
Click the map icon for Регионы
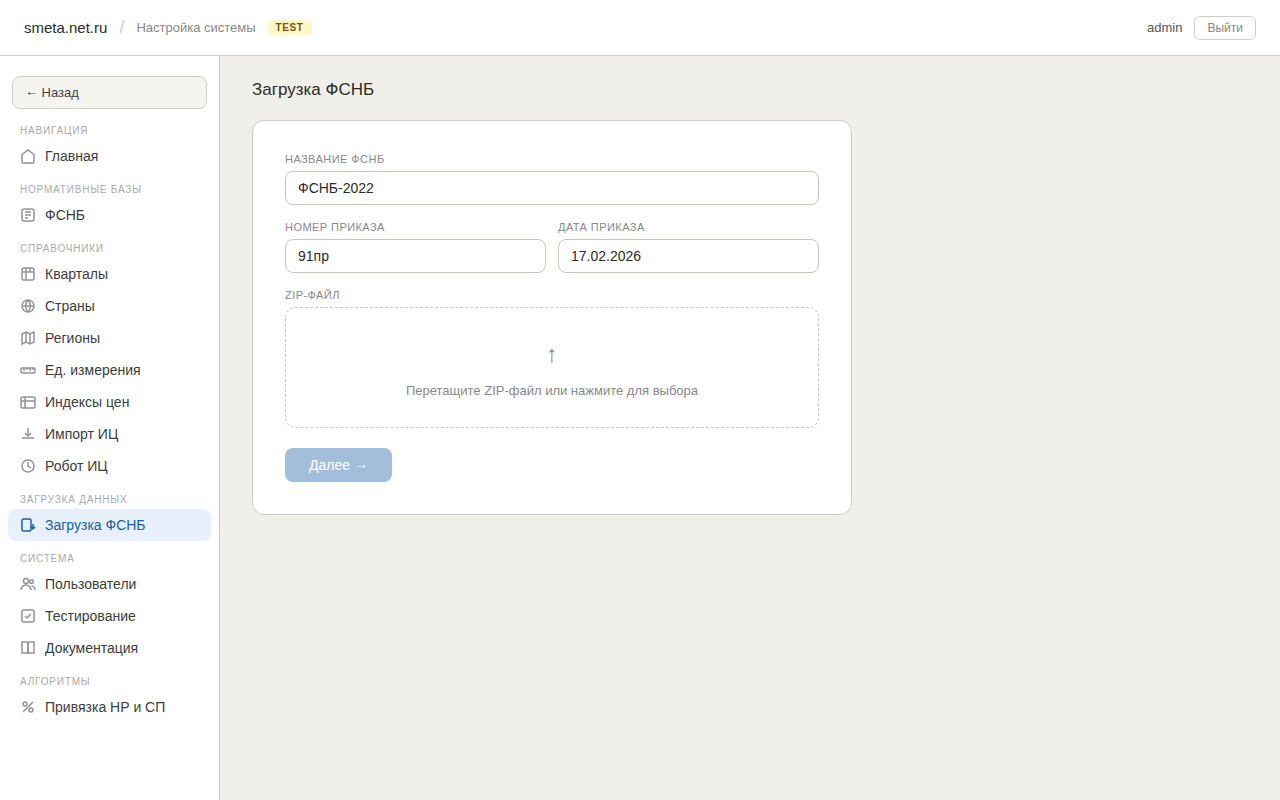28,338
